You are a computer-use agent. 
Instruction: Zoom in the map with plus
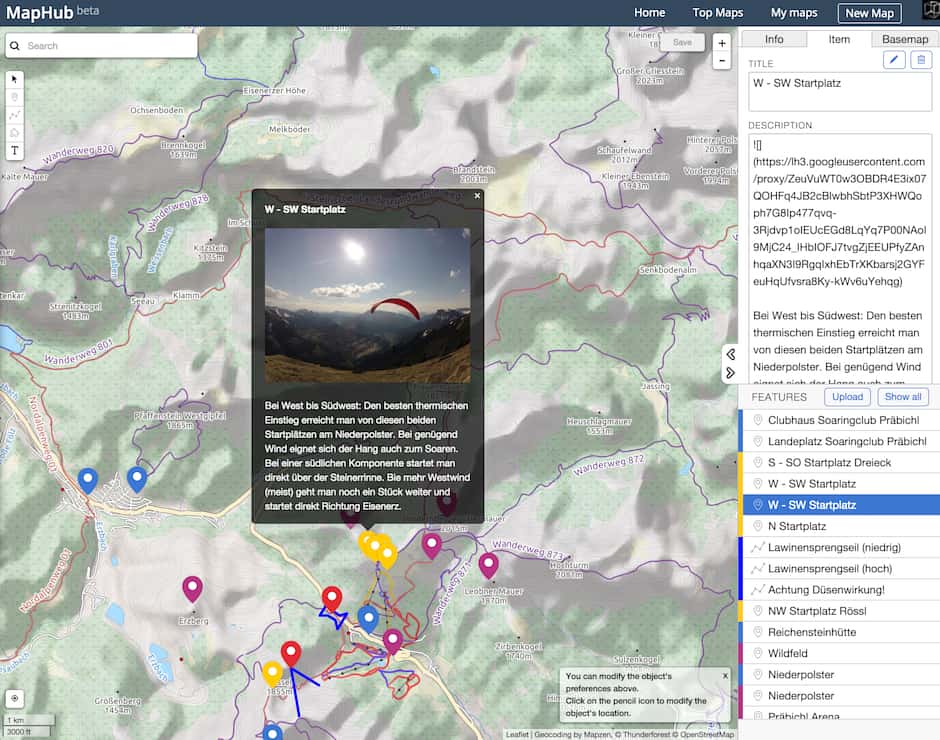coord(722,43)
